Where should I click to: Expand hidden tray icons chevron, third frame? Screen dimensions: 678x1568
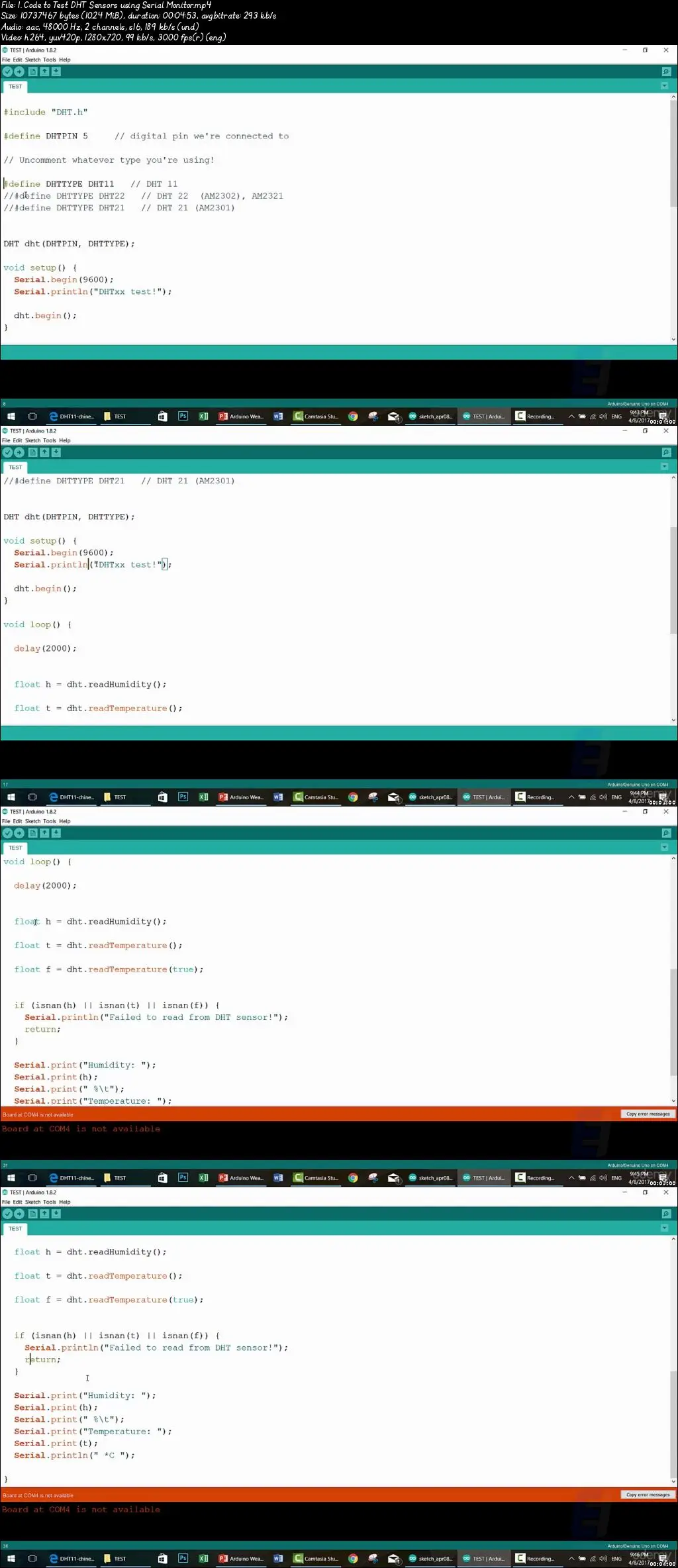click(x=571, y=1178)
